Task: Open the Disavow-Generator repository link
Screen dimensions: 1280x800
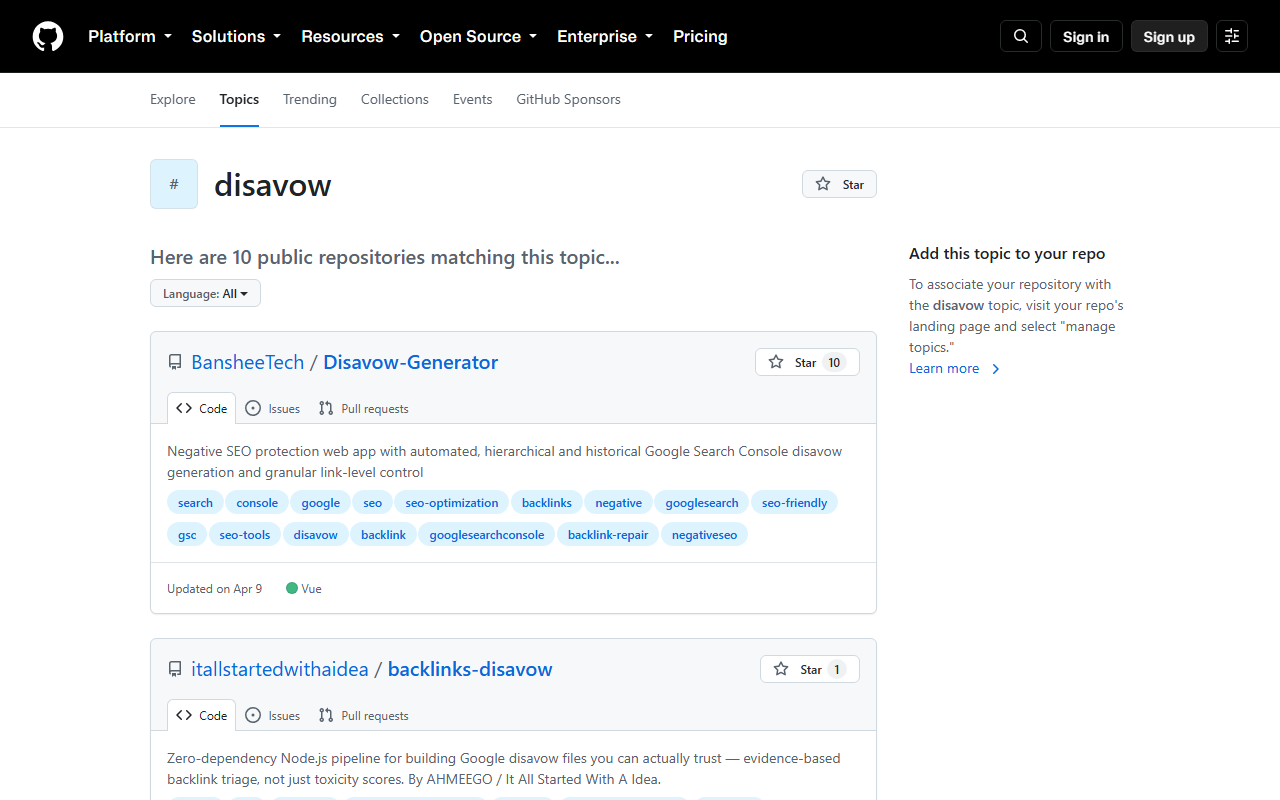Action: (x=410, y=362)
